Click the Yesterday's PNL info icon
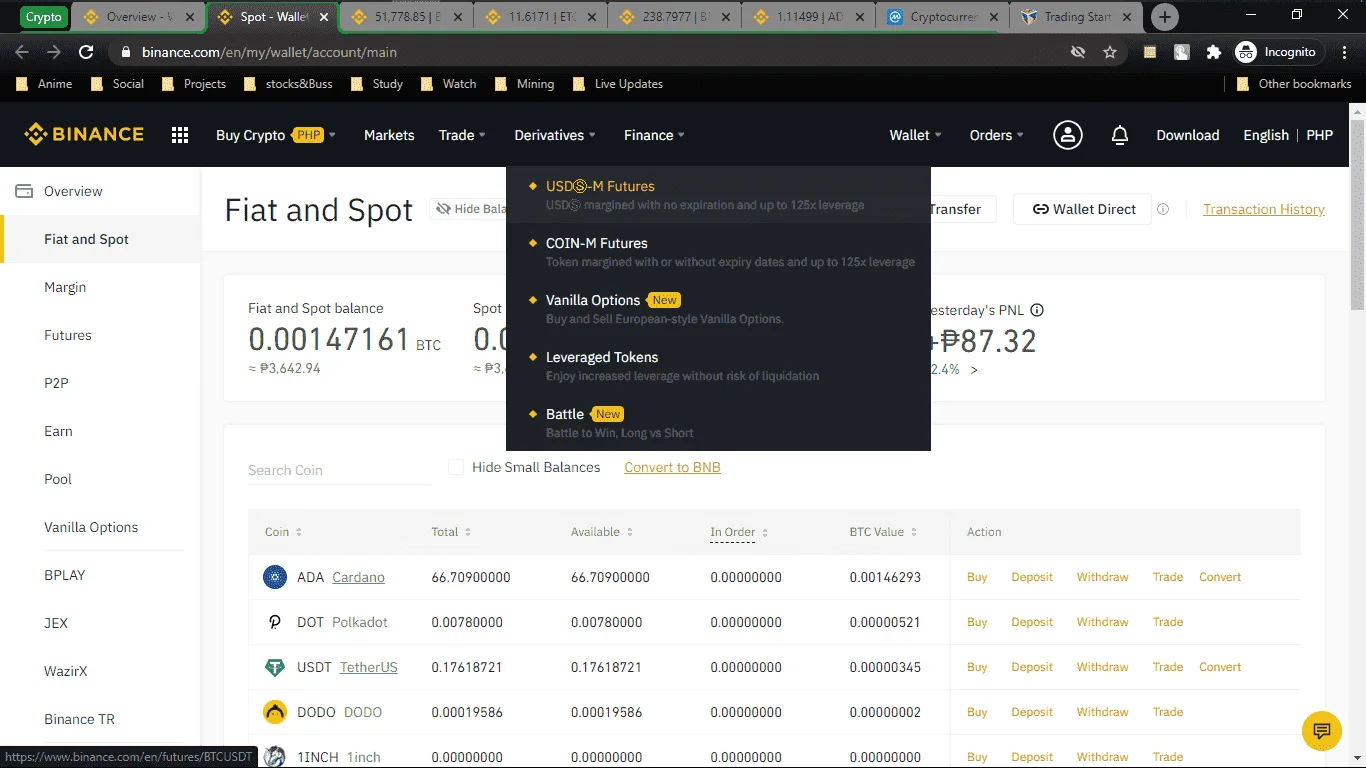This screenshot has width=1366, height=768. click(x=1037, y=310)
